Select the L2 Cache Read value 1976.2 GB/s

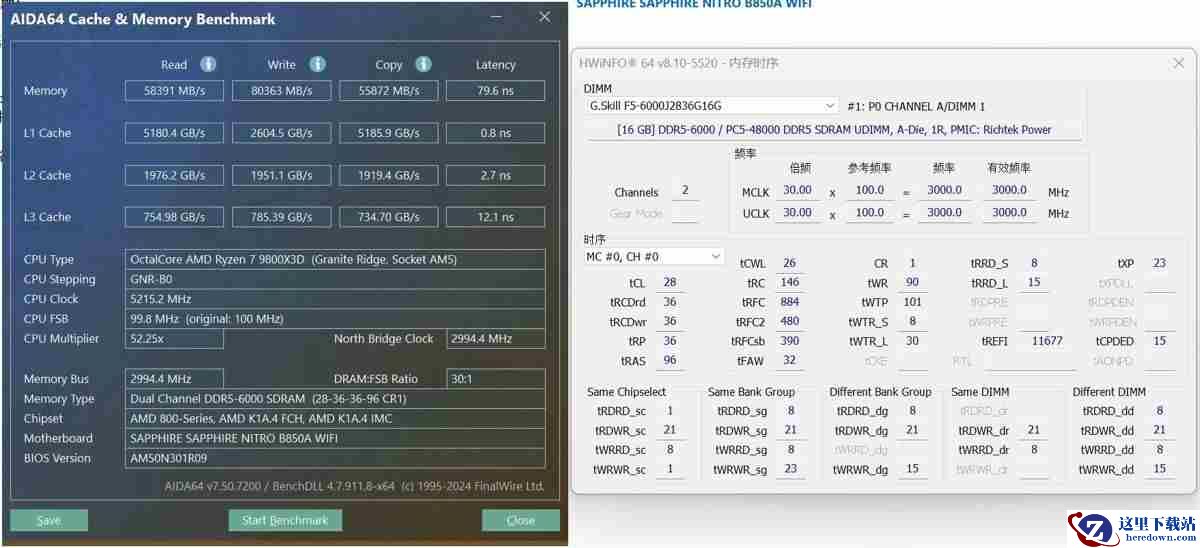[x=174, y=175]
